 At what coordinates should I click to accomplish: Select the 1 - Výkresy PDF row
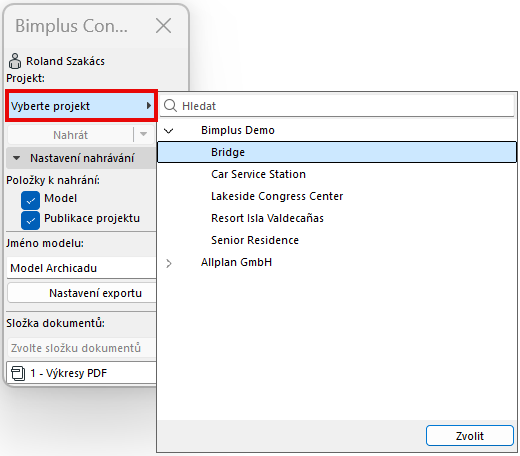coord(82,373)
